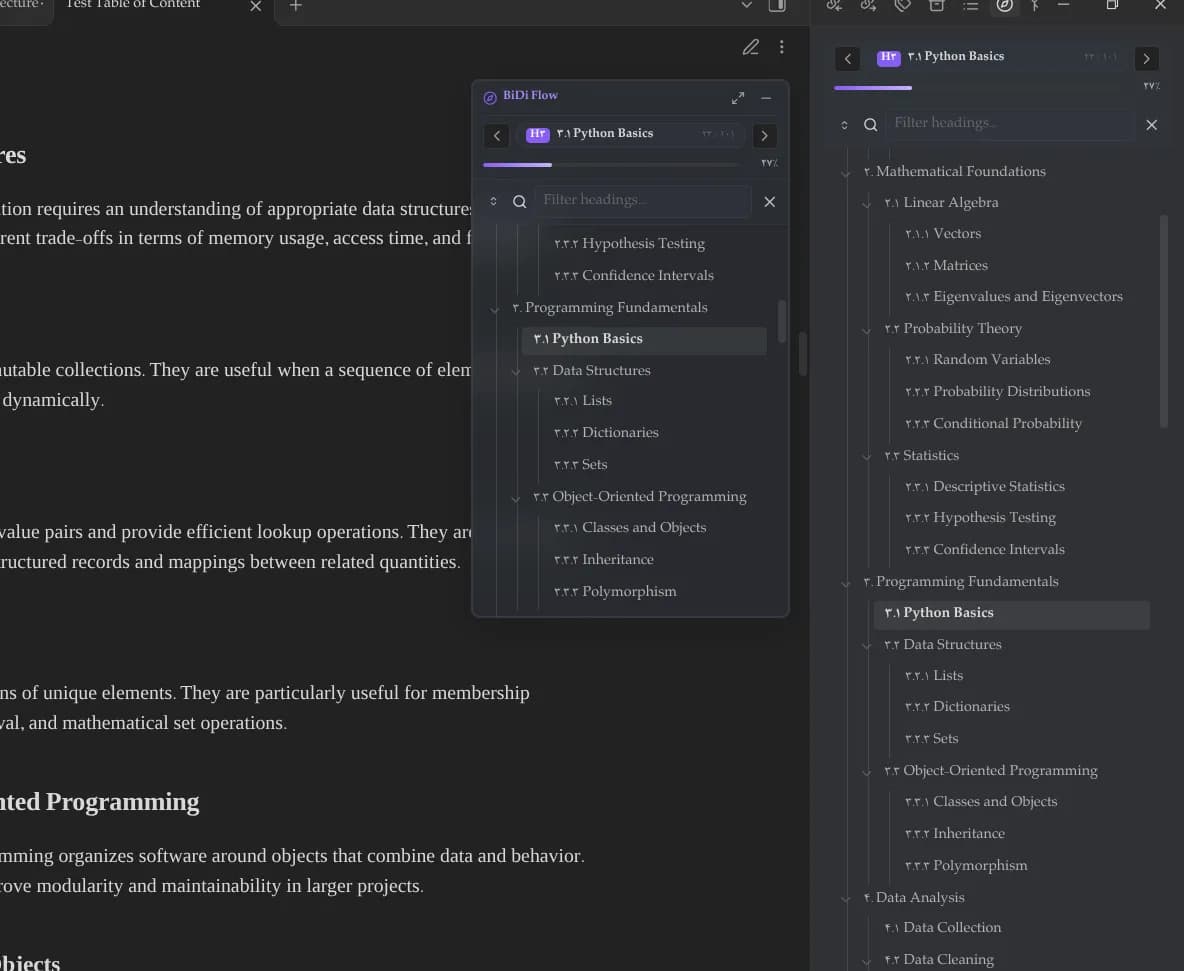
Task: Go to next heading in the floating panel
Action: point(764,136)
